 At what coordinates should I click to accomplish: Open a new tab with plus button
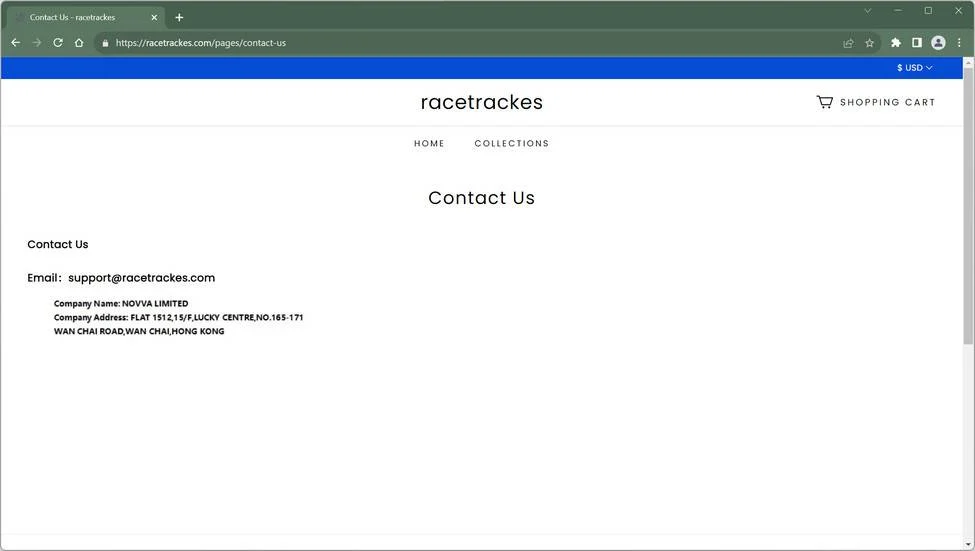tap(179, 17)
